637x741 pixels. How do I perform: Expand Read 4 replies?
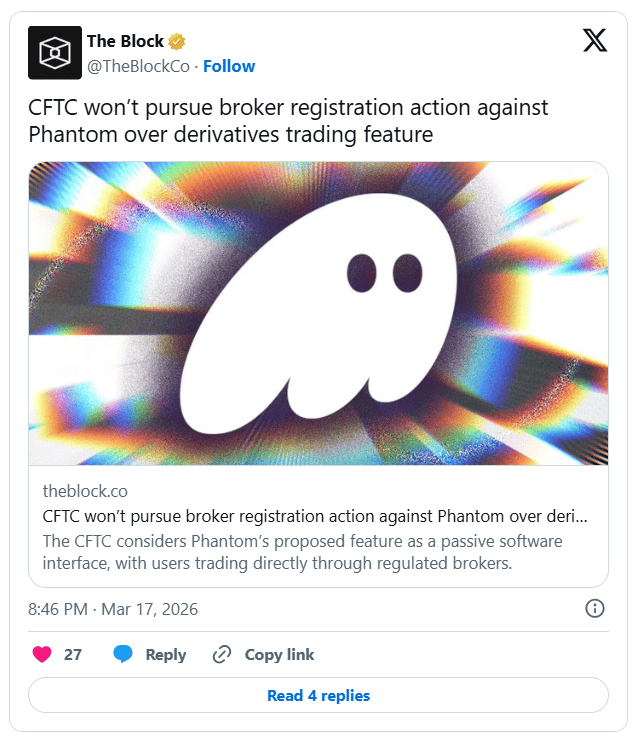click(318, 695)
